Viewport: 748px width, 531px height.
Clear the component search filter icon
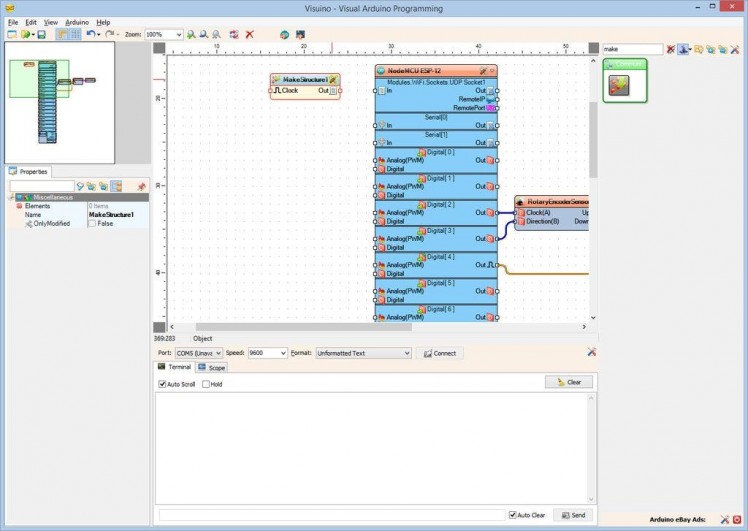(670, 49)
